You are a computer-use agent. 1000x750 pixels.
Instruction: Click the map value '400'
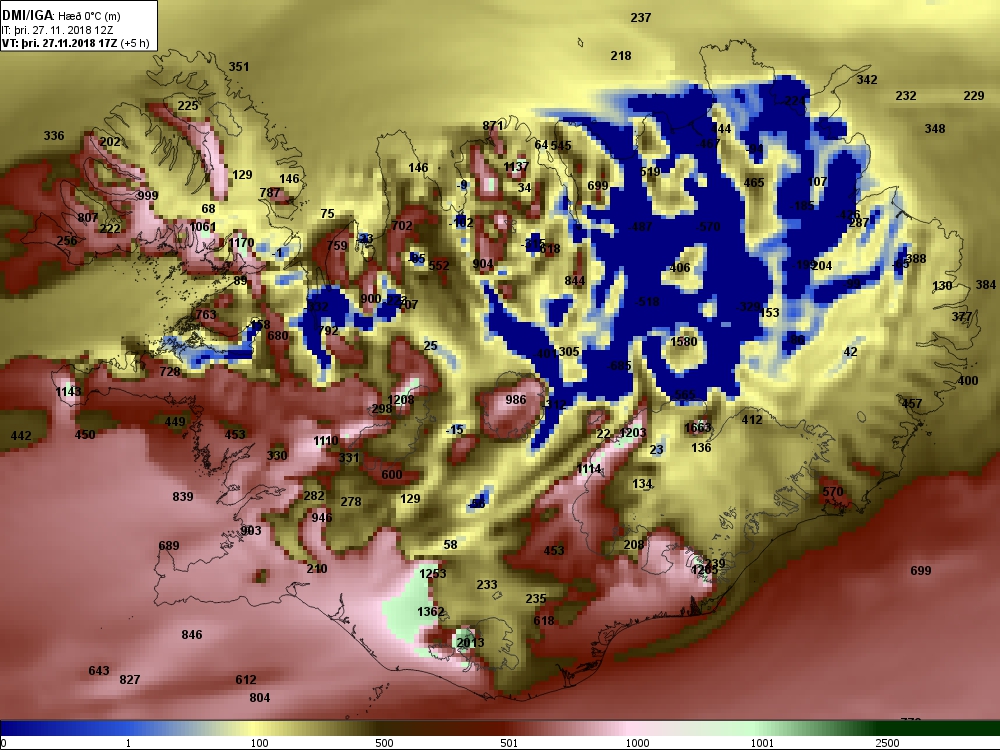(x=967, y=381)
